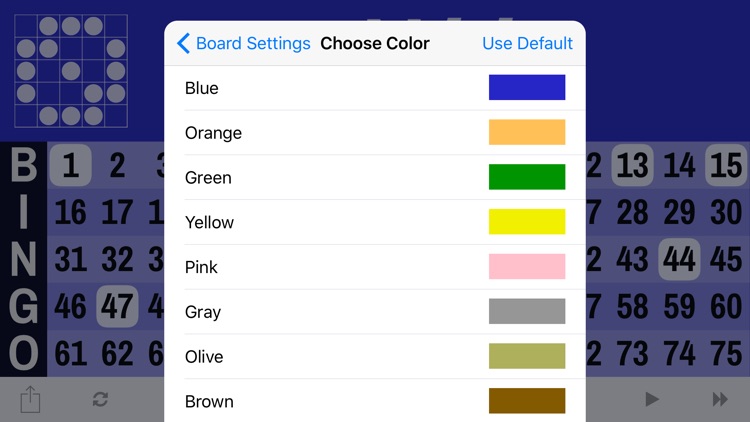The height and width of the screenshot is (422, 750).
Task: Tap the back chevron beside Board Settings
Action: [x=183, y=43]
